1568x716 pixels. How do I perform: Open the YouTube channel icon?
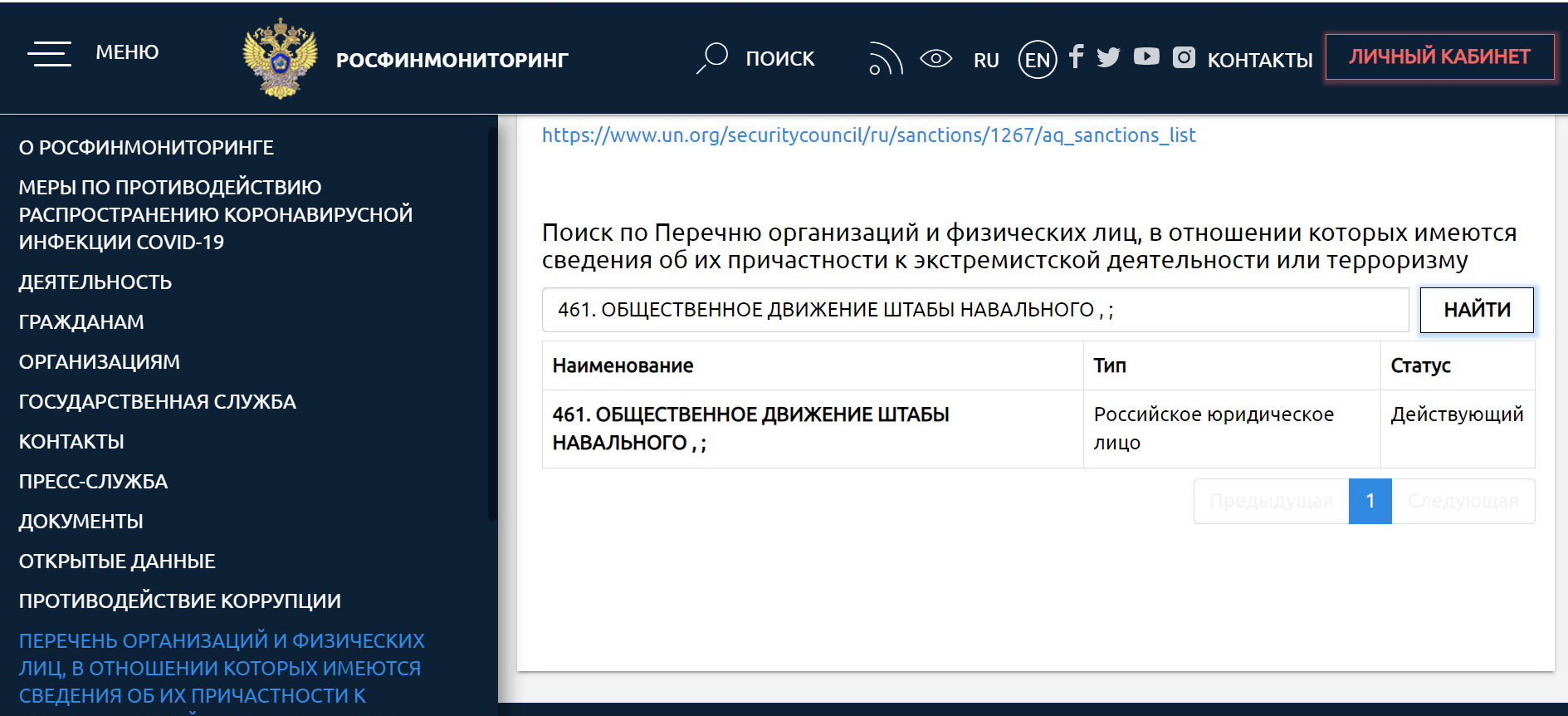1146,56
